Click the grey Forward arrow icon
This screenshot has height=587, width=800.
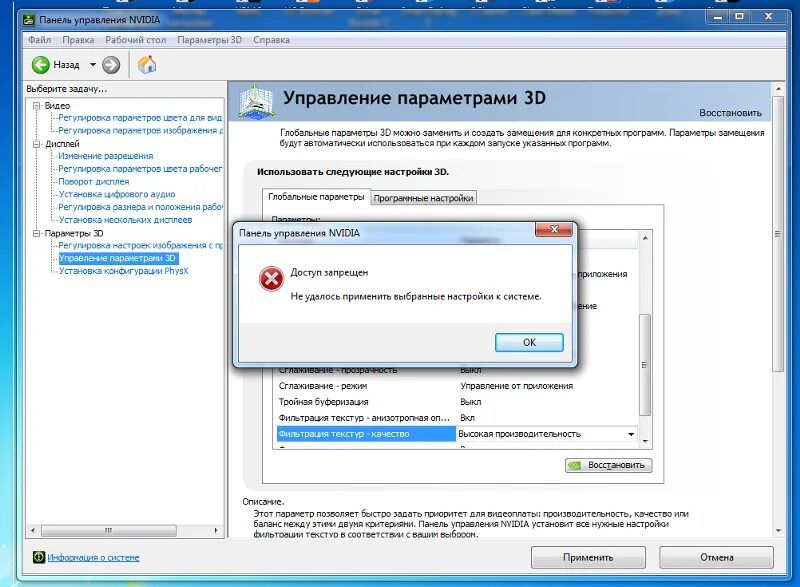[x=111, y=65]
